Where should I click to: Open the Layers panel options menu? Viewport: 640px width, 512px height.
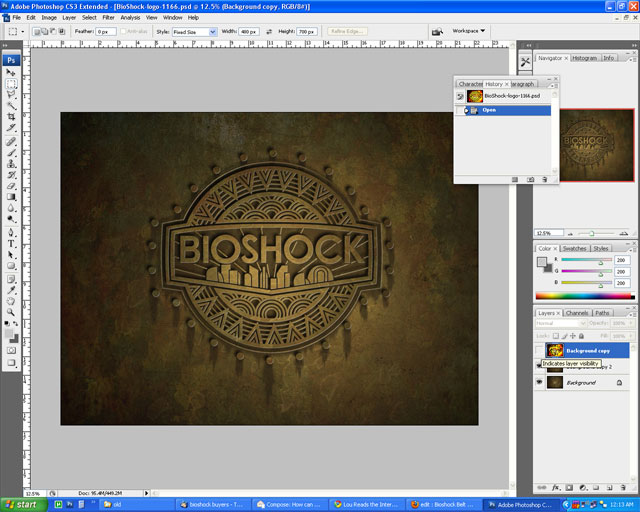[x=631, y=314]
